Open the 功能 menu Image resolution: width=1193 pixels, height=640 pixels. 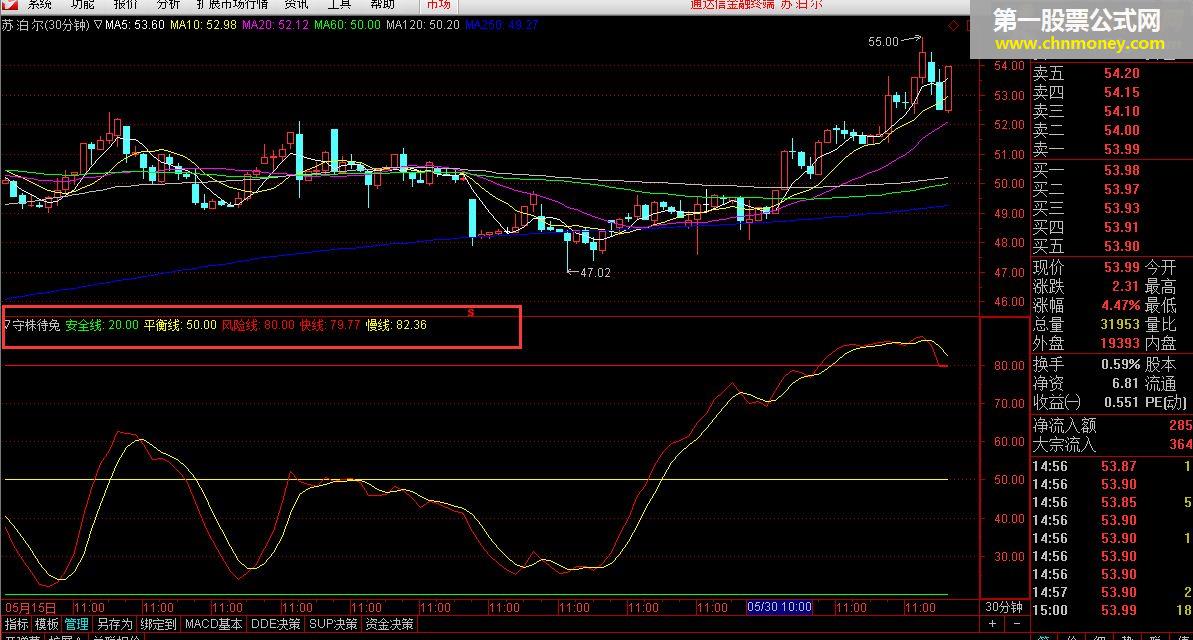click(82, 5)
